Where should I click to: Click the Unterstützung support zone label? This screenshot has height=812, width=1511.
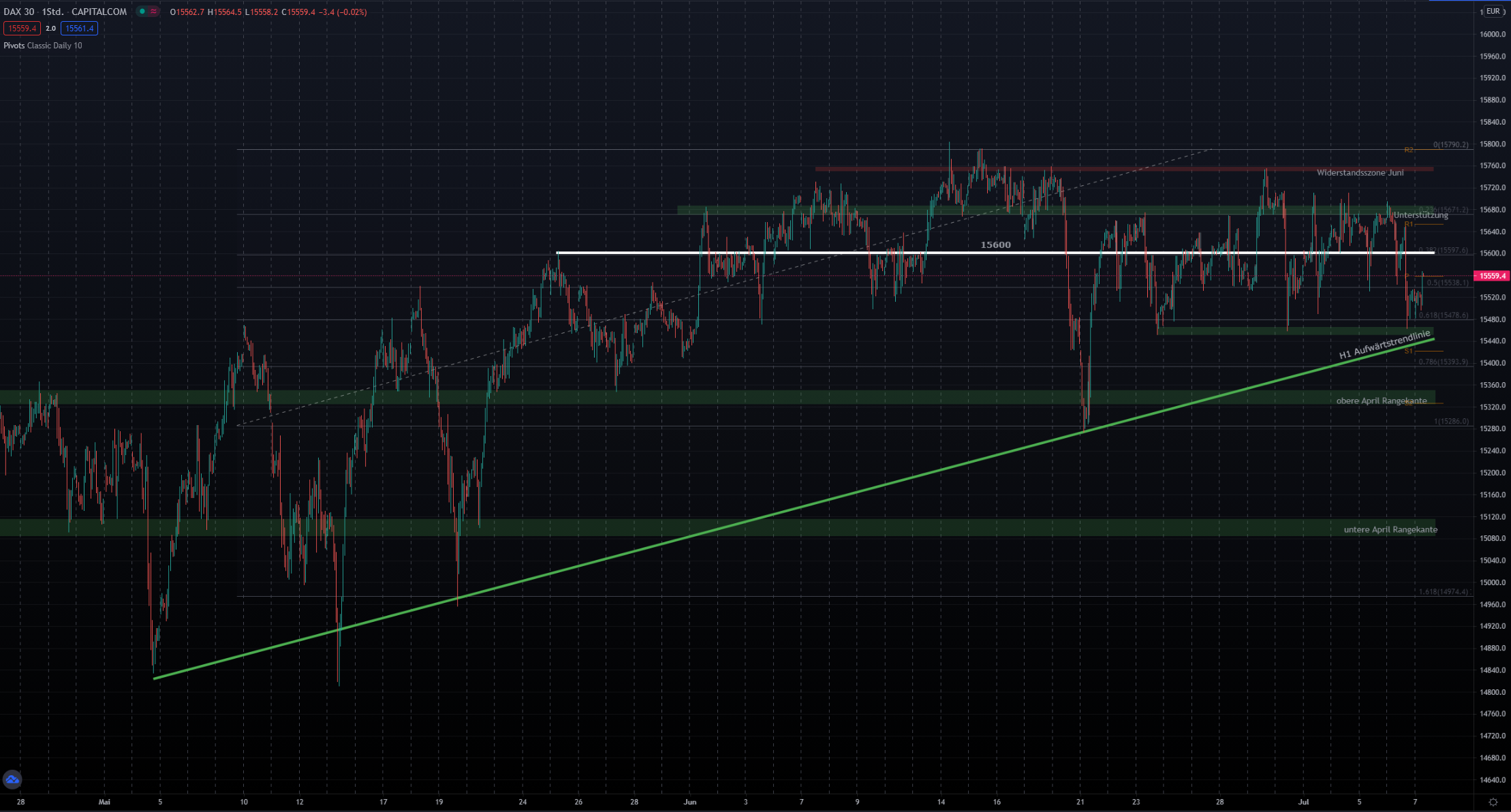[x=1420, y=215]
